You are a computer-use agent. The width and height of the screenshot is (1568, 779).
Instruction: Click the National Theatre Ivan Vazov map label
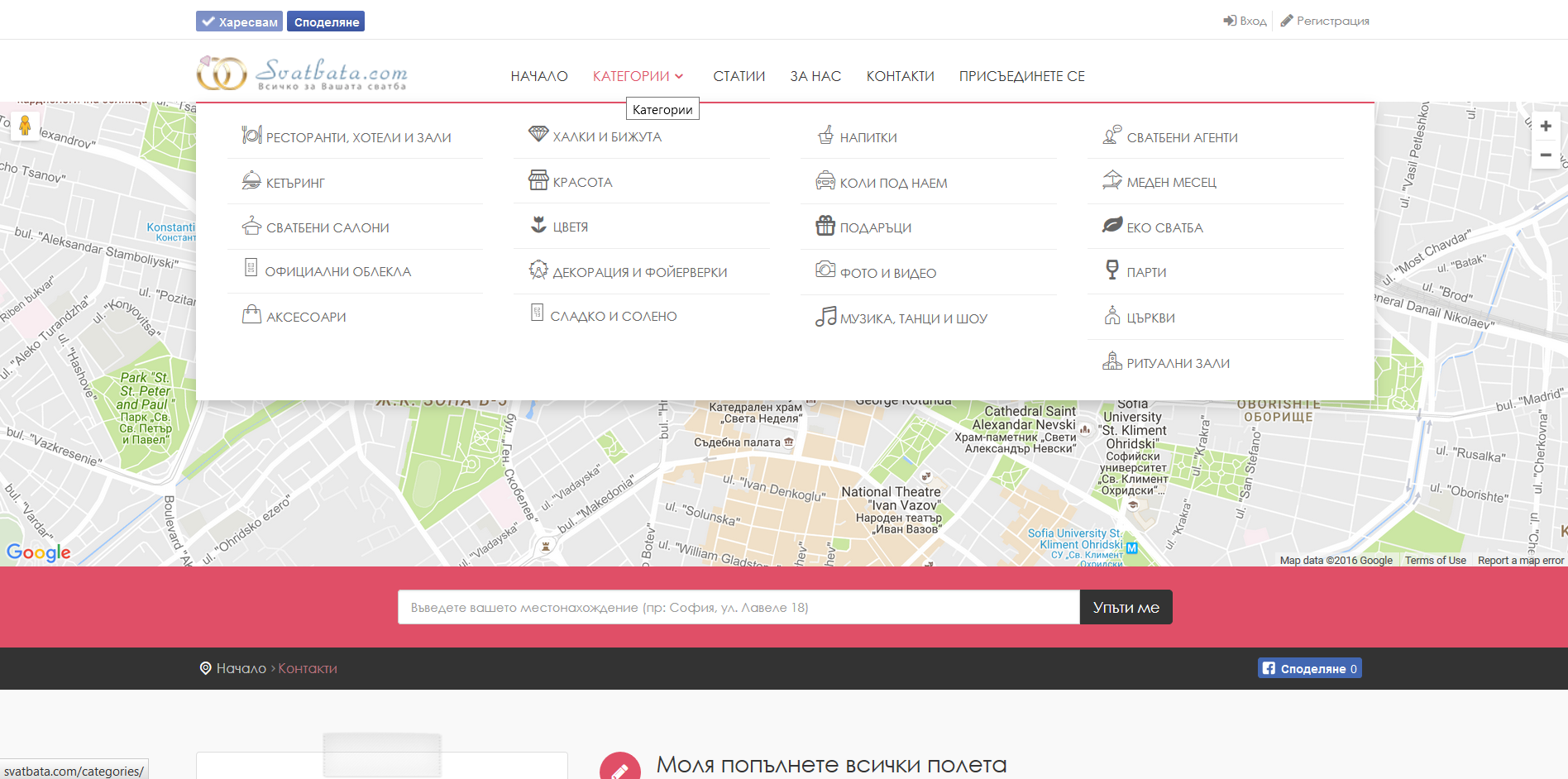(892, 509)
